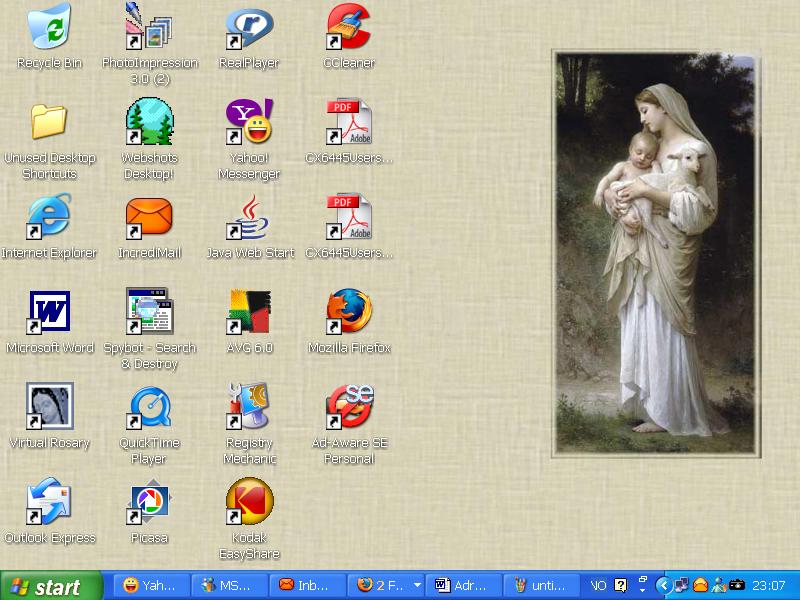Switch to the MS... taskbar window
The image size is (800, 600).
click(x=230, y=585)
